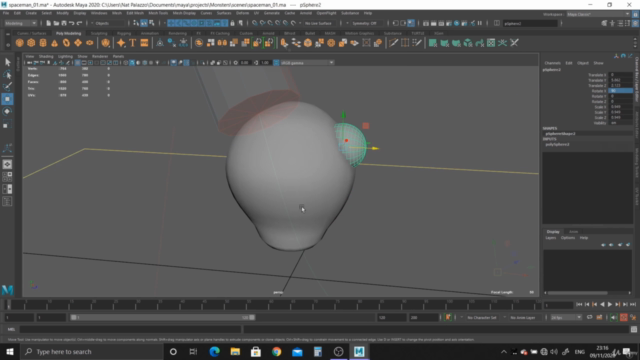
Task: Open the Edit Mesh menu
Action: coord(135,13)
